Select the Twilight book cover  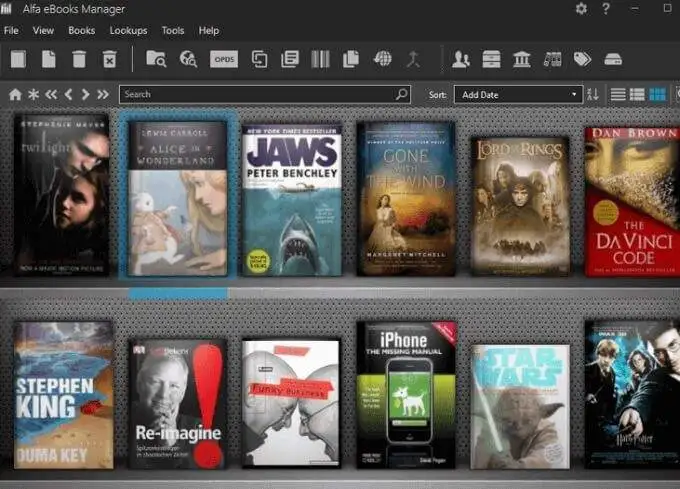point(61,195)
